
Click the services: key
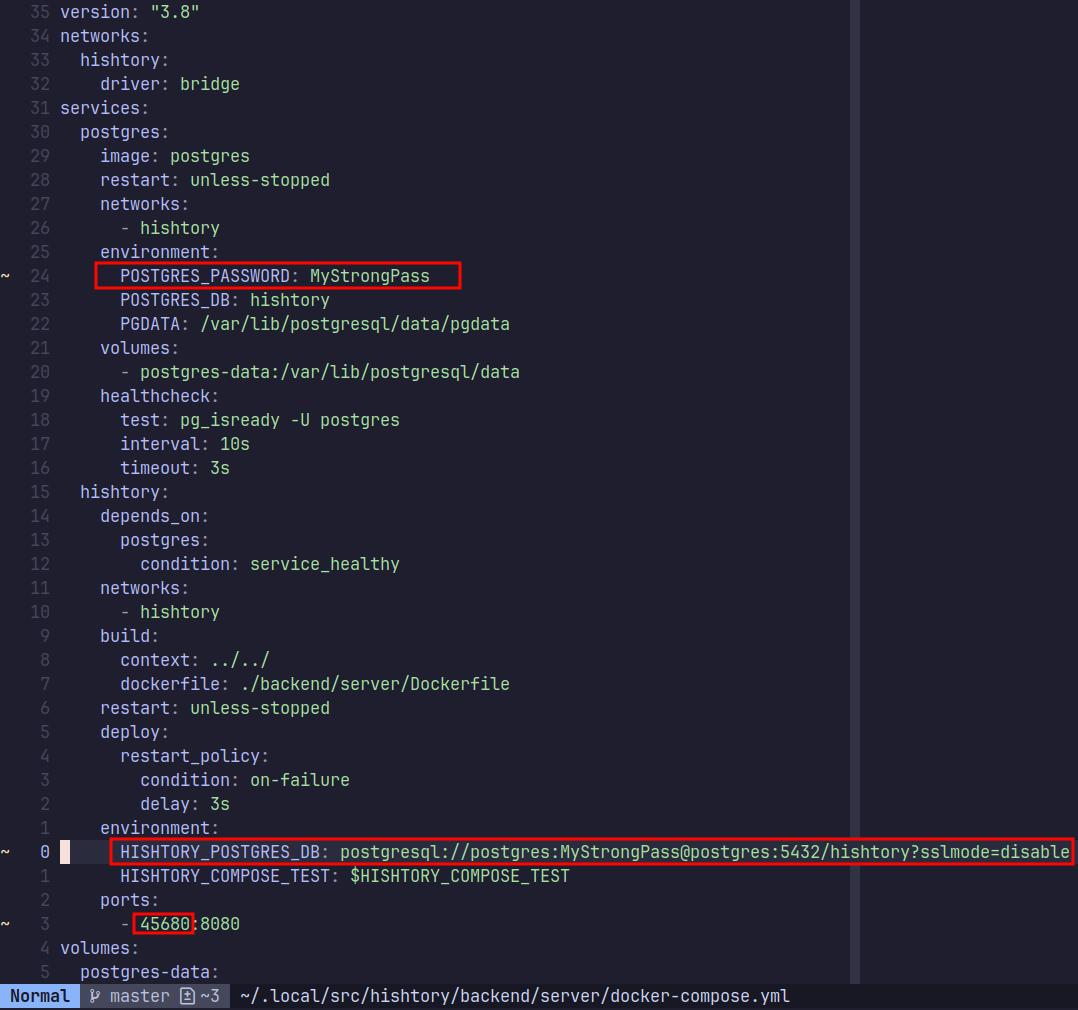point(104,108)
